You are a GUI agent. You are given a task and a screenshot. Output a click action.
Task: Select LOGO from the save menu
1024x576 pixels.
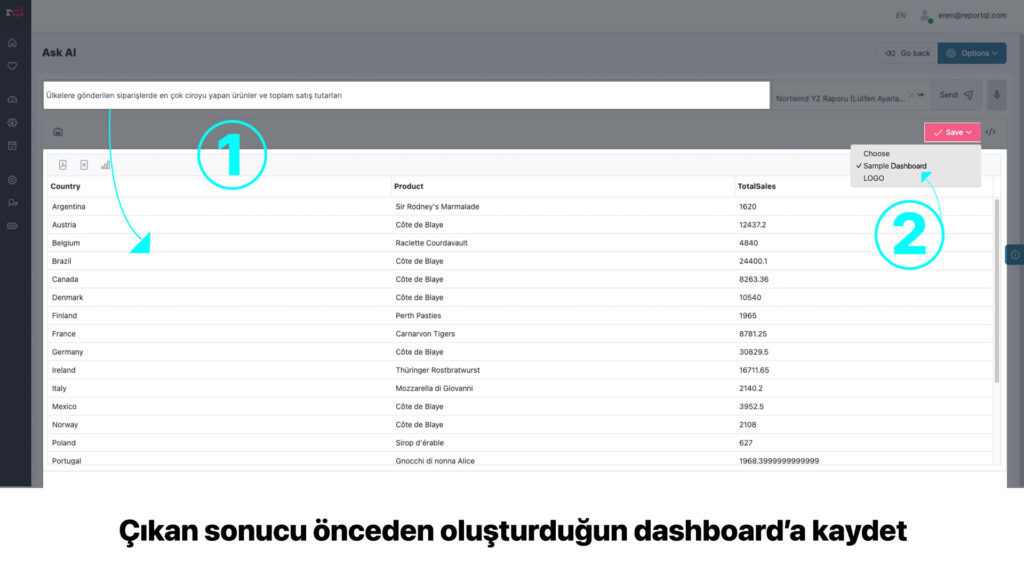click(873, 178)
